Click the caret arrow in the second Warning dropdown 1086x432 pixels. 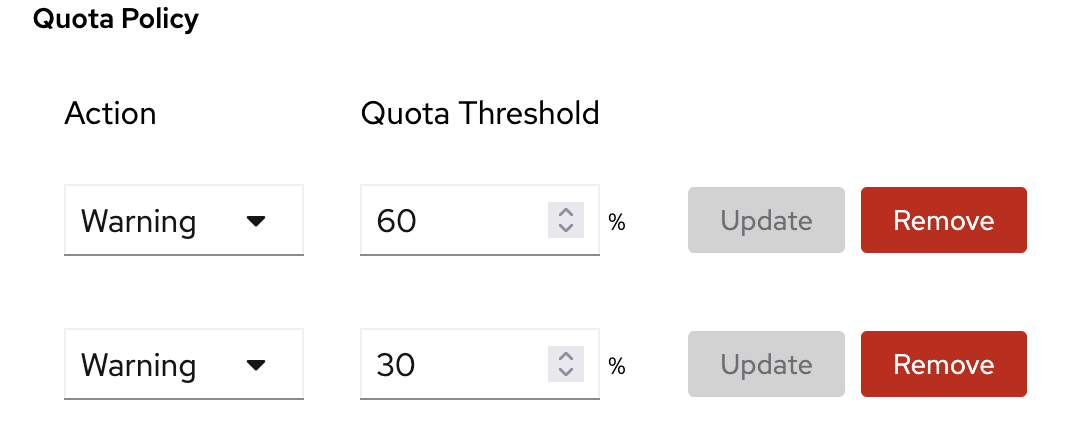coord(256,365)
